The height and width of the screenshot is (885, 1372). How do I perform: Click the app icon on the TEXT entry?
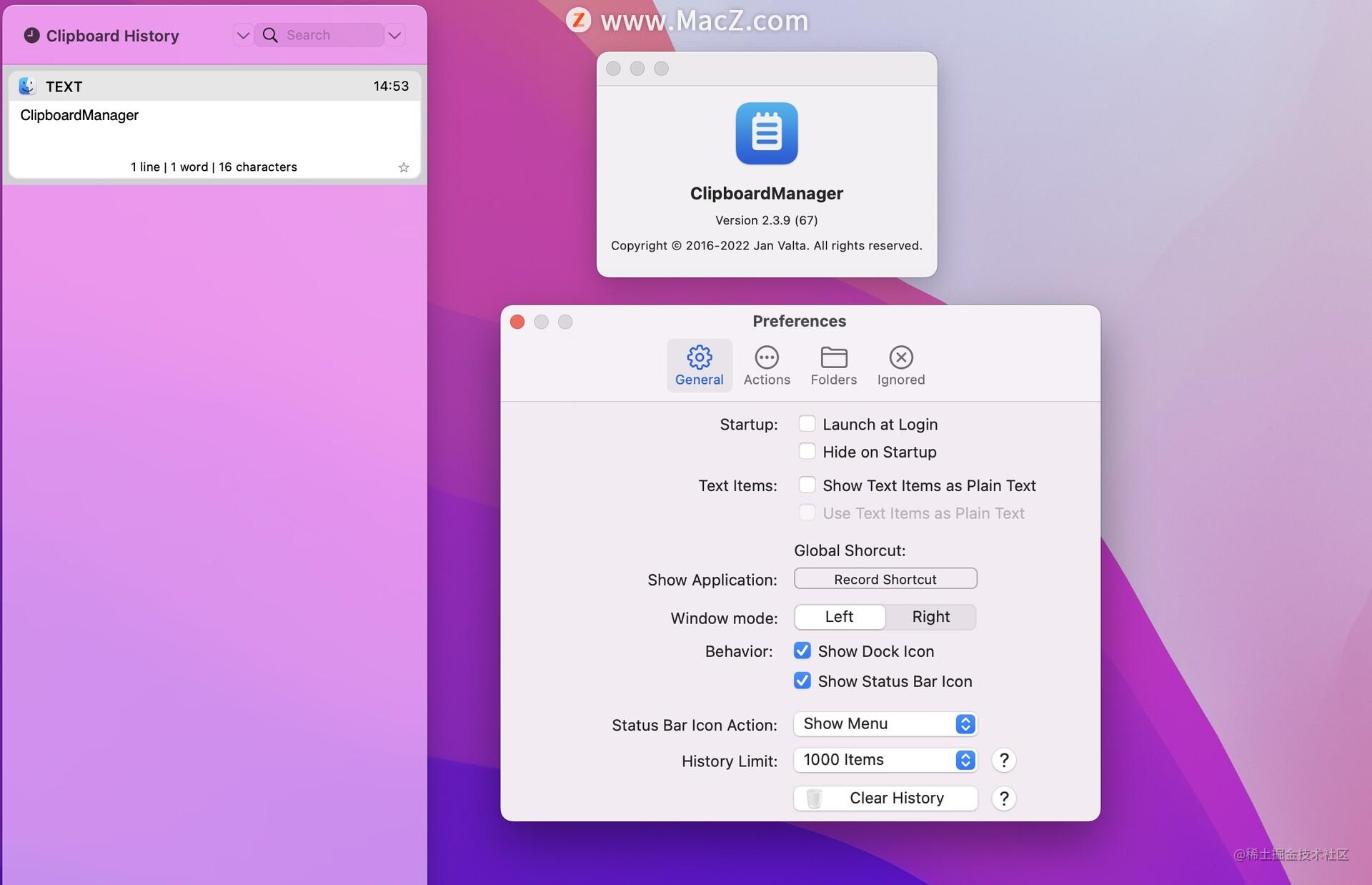[x=27, y=86]
